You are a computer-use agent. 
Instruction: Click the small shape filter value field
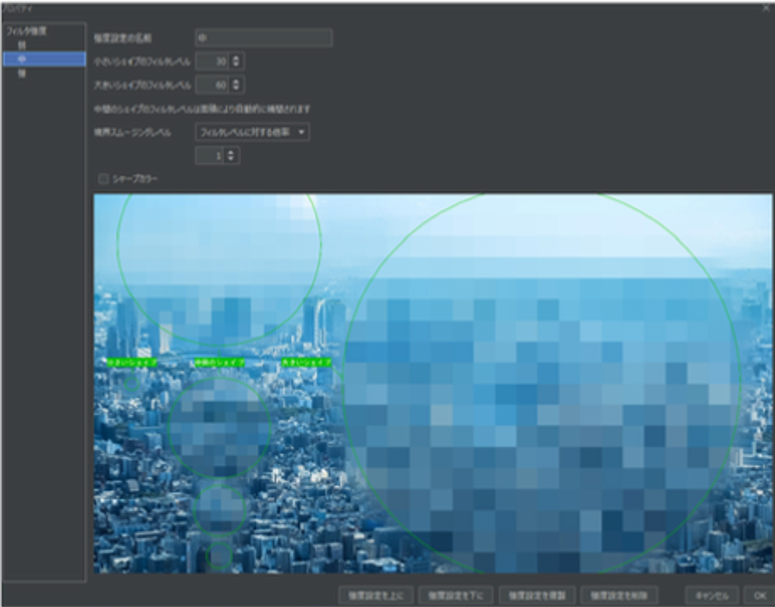(213, 61)
